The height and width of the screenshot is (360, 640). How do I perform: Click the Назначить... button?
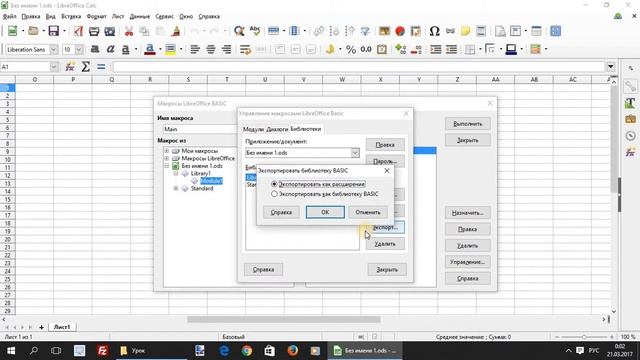467,213
